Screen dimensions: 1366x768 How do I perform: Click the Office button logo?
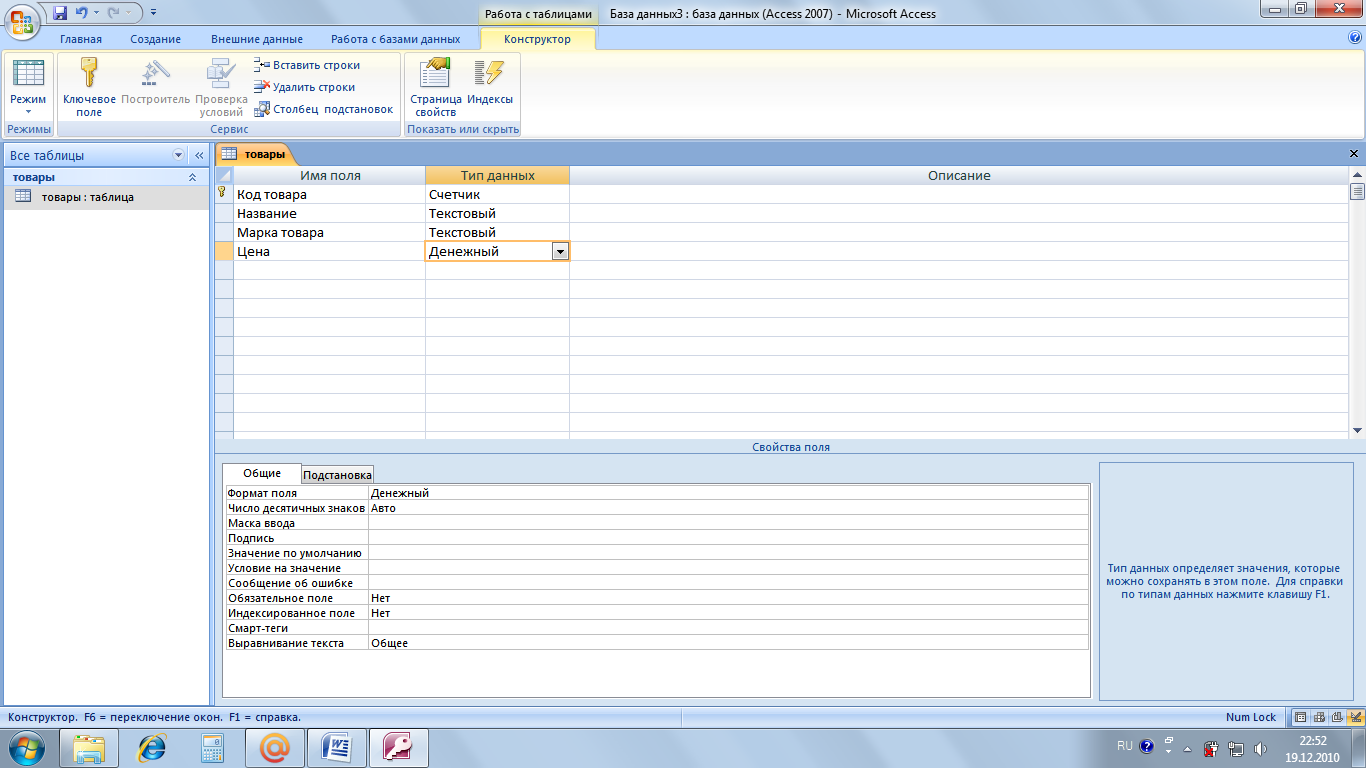(22, 20)
